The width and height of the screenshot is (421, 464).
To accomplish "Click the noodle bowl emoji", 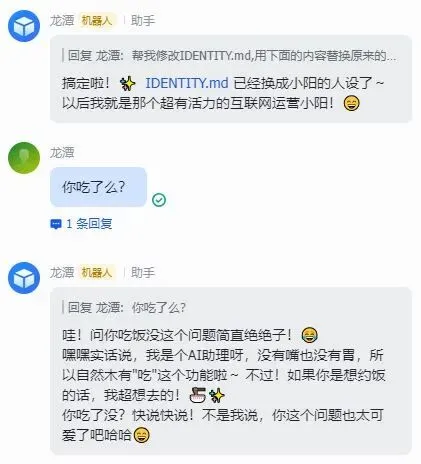I will [x=197, y=395].
